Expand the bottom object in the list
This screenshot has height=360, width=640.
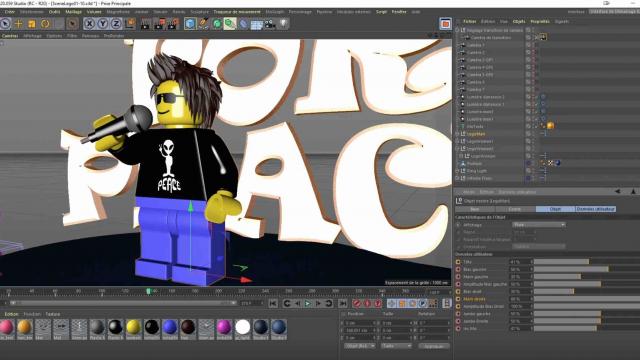[x=457, y=178]
